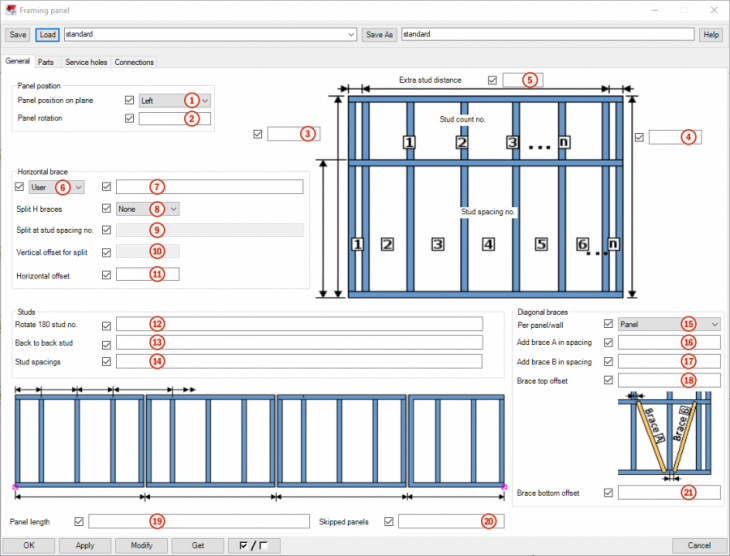Open the Horizontal brace User dropdown
This screenshot has width=730, height=556.
point(56,187)
